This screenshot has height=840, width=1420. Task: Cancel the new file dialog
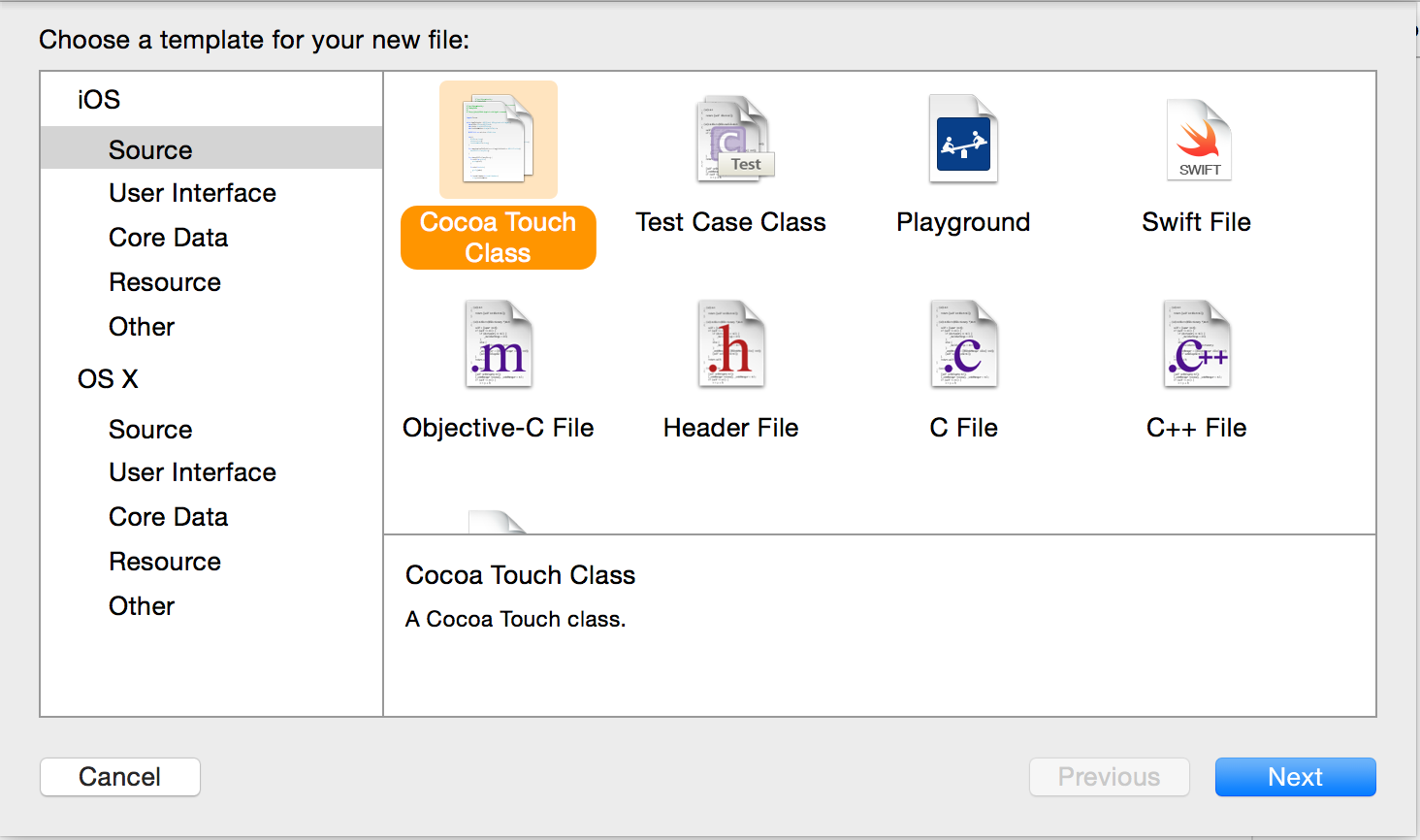tap(120, 777)
